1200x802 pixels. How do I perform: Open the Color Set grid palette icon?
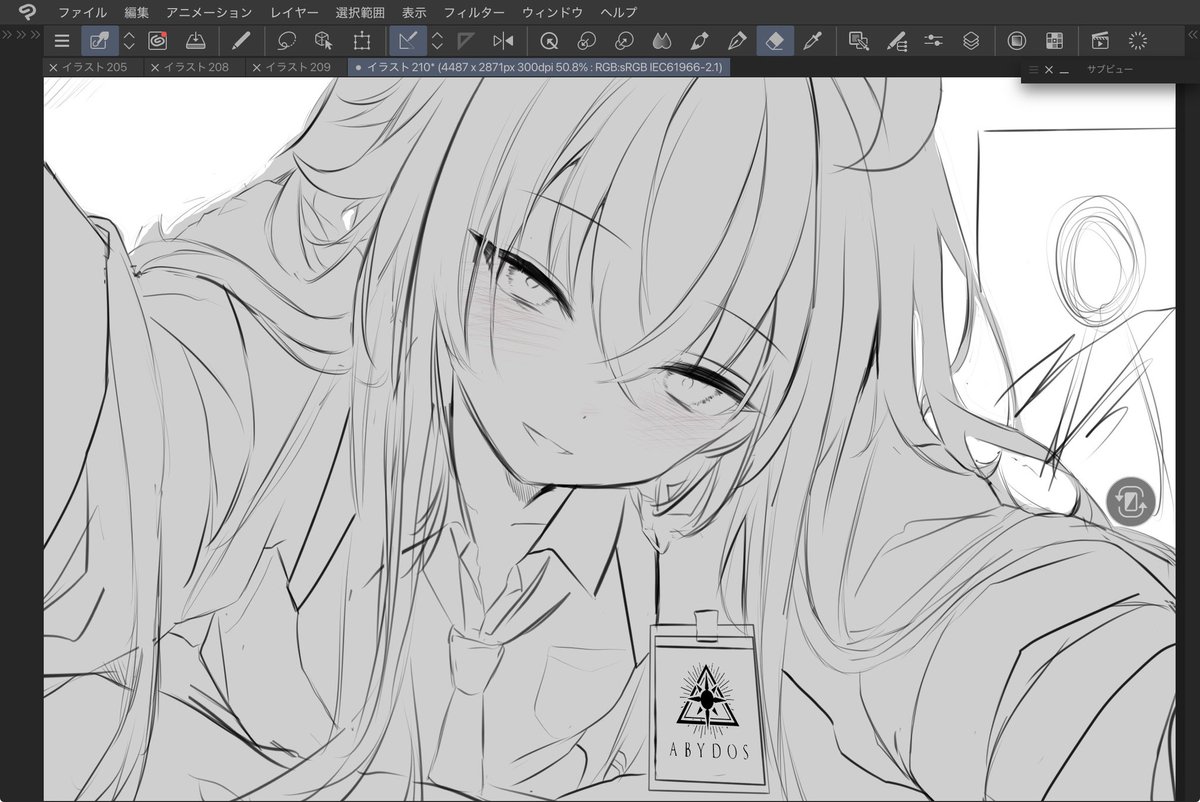pyautogui.click(x=1054, y=41)
